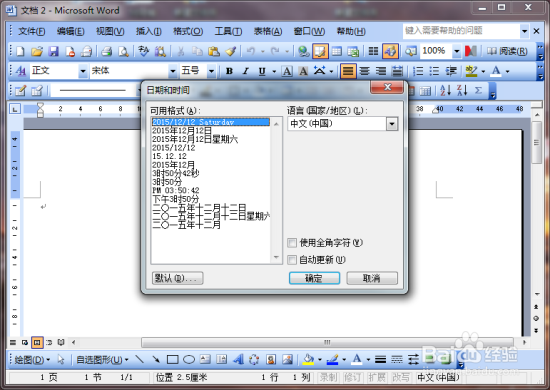Screen dimensions: 550x390
Task: Click the vertical scrollbar down arrow
Action: [x=537, y=294]
